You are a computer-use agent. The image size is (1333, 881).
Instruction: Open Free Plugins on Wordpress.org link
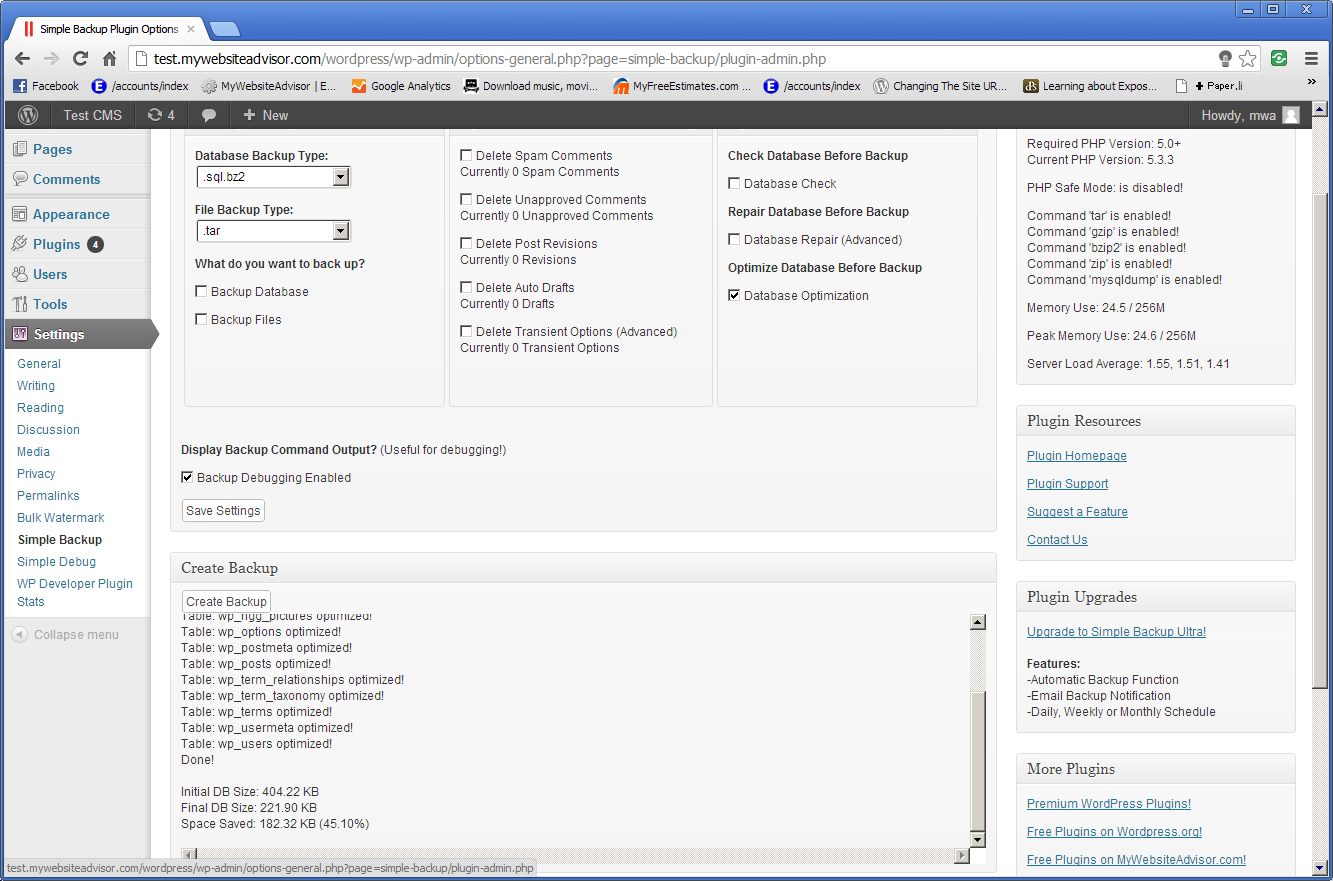(1114, 832)
